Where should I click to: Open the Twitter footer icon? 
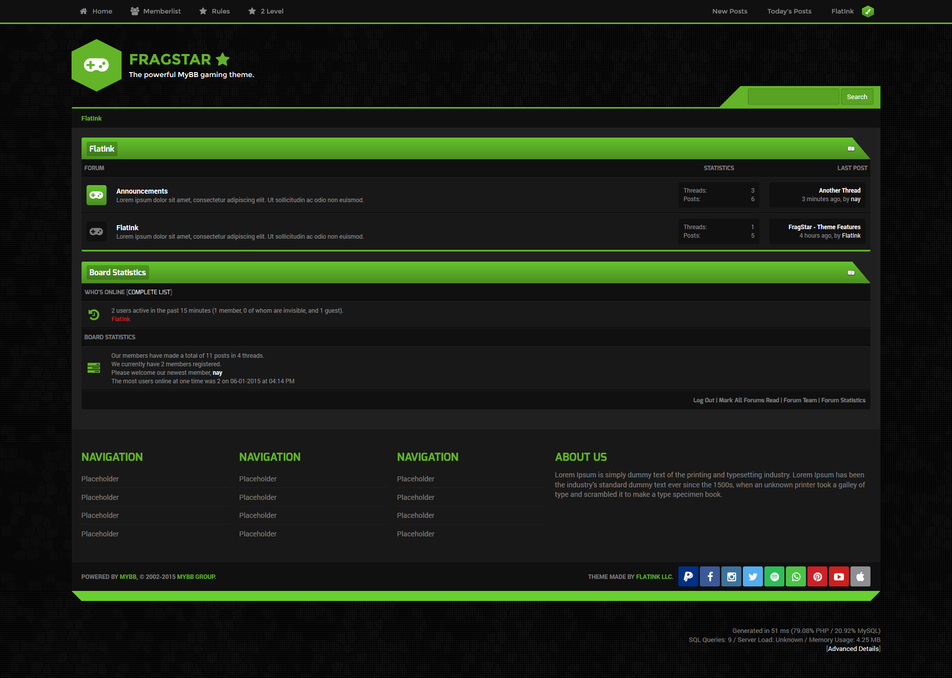coord(753,577)
